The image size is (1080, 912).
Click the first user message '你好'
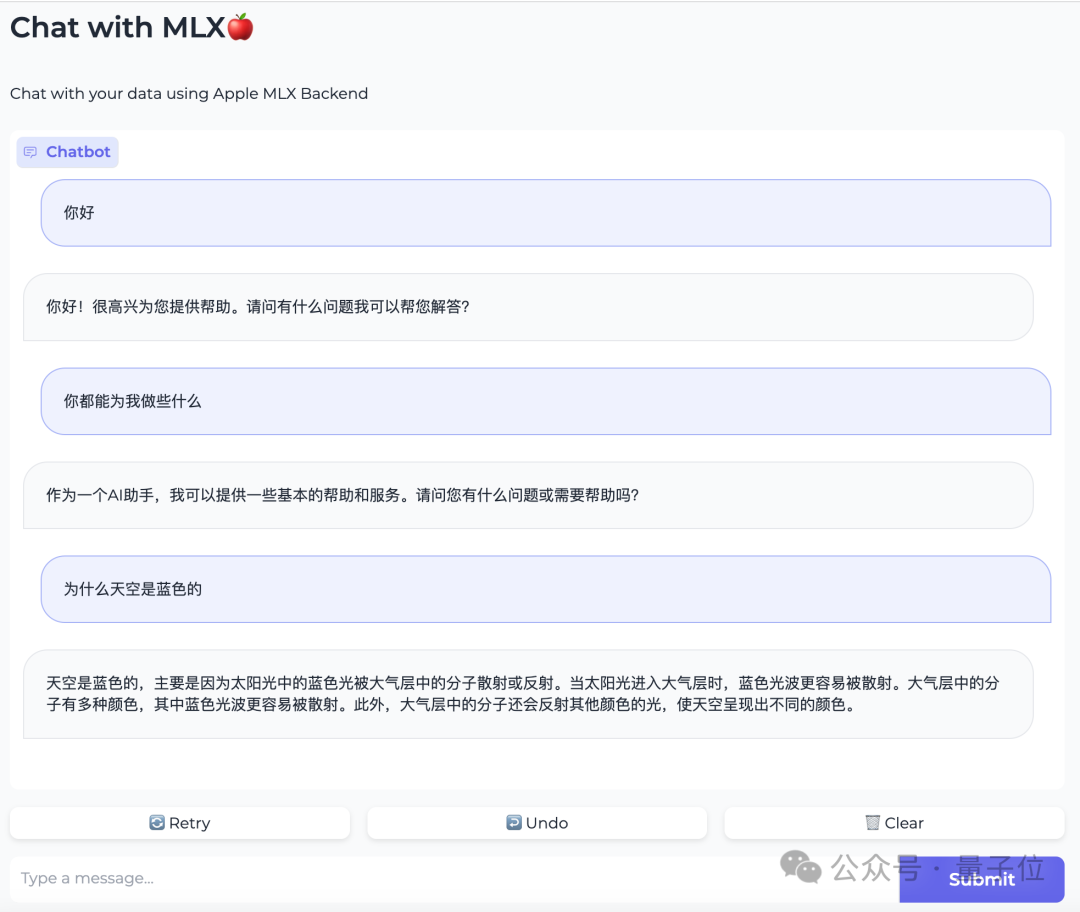pyautogui.click(x=80, y=213)
